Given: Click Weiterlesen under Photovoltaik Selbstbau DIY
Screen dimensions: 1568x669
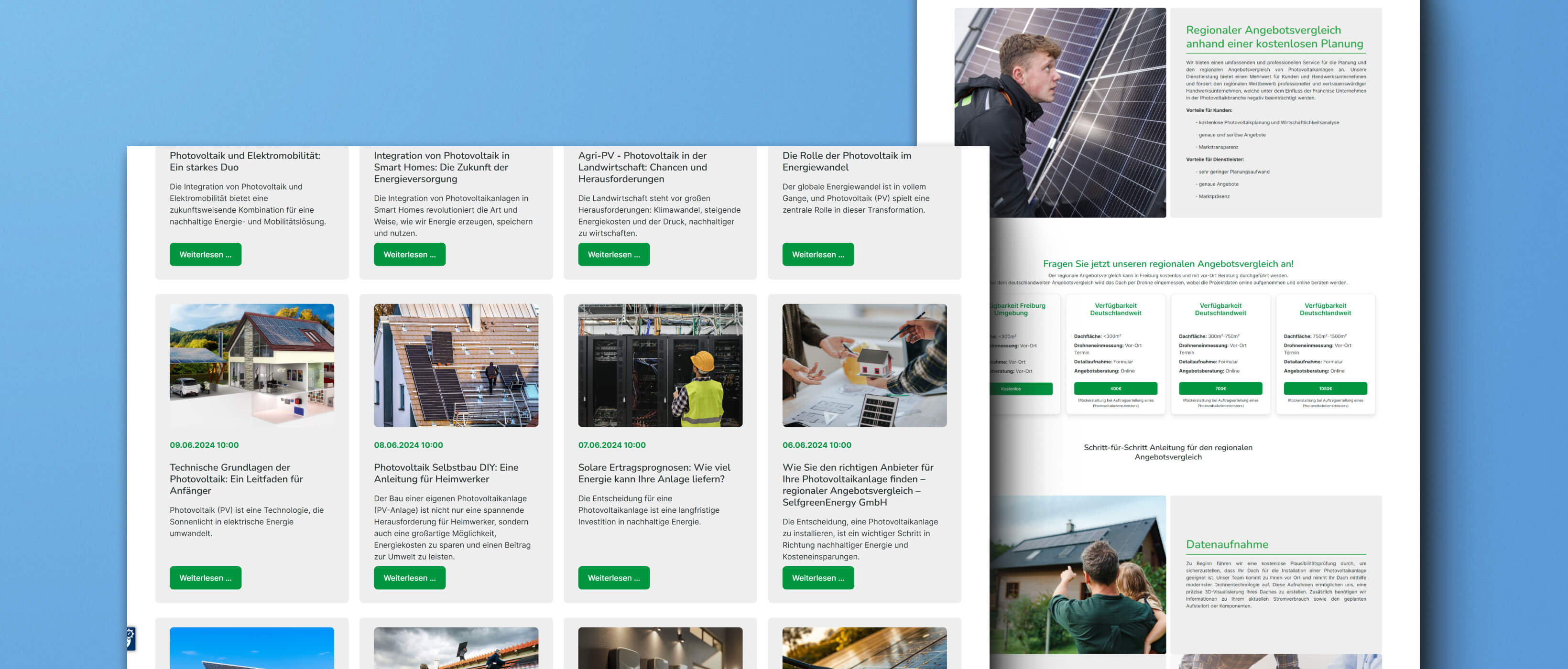Looking at the screenshot, I should pos(409,578).
